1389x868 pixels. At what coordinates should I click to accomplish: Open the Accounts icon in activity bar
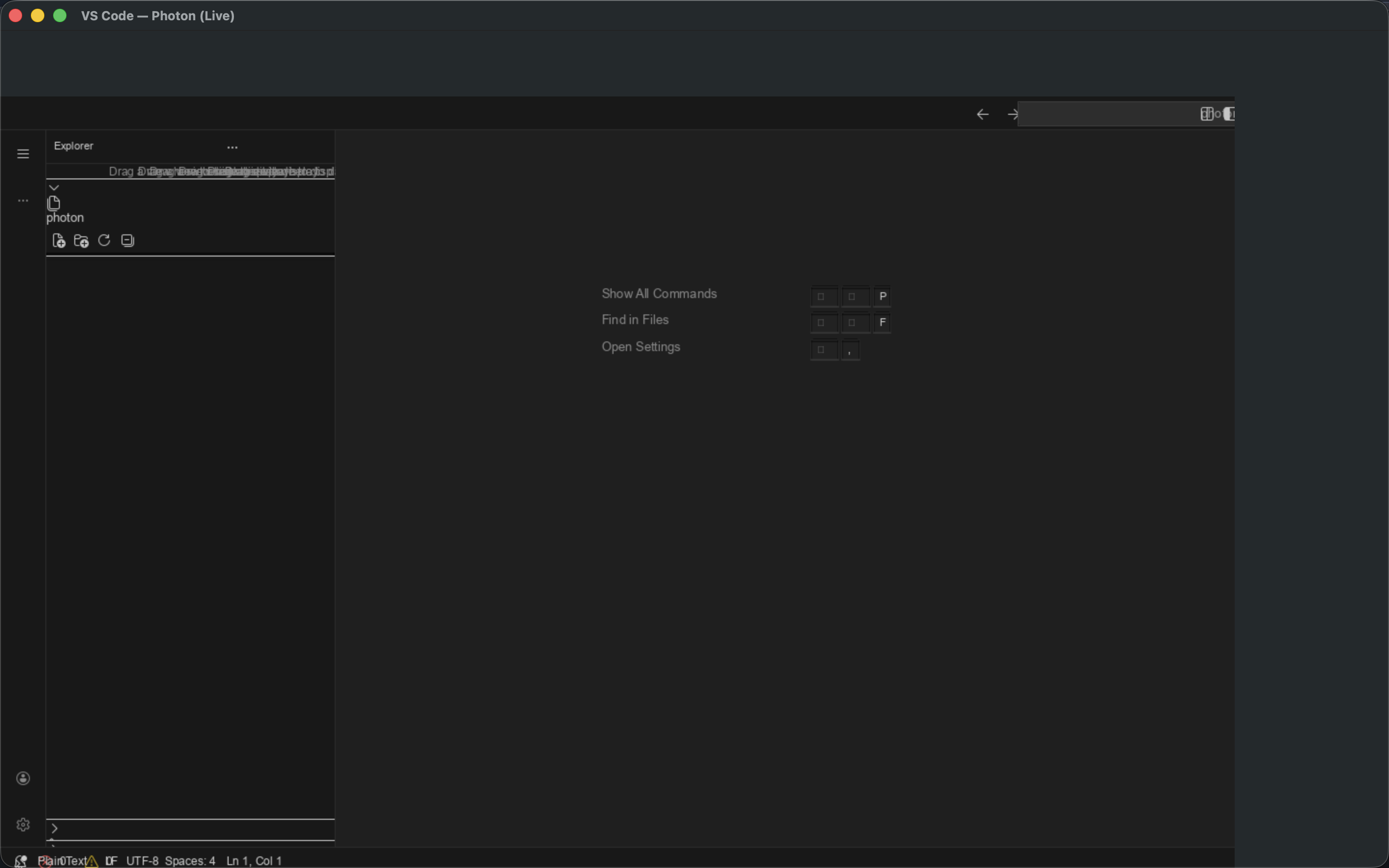pyautogui.click(x=24, y=778)
